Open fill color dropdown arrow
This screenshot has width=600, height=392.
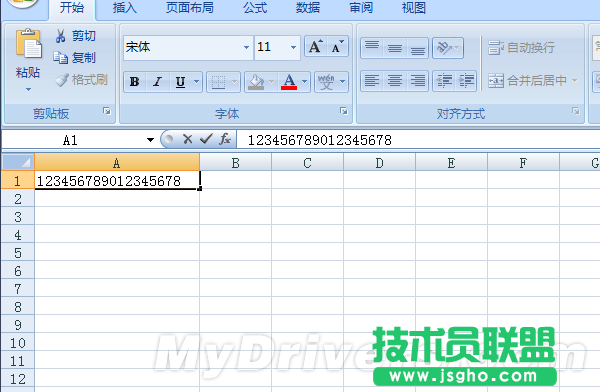coord(271,82)
